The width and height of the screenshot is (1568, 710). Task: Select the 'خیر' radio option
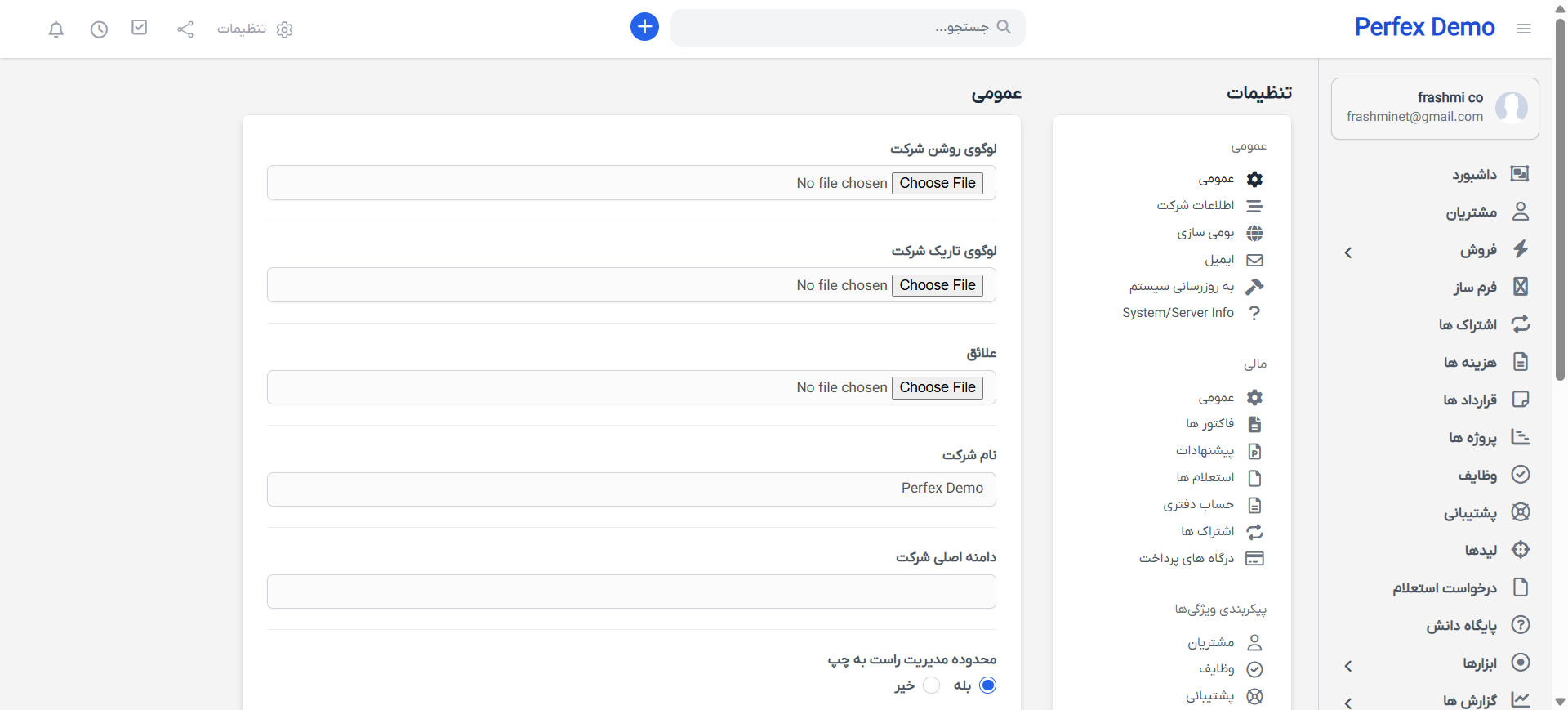[931, 685]
